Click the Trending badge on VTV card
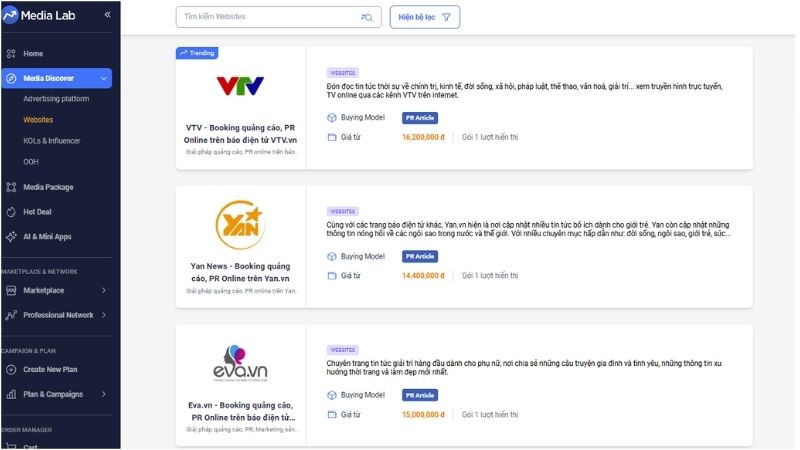This screenshot has height=450, width=800. click(x=197, y=53)
